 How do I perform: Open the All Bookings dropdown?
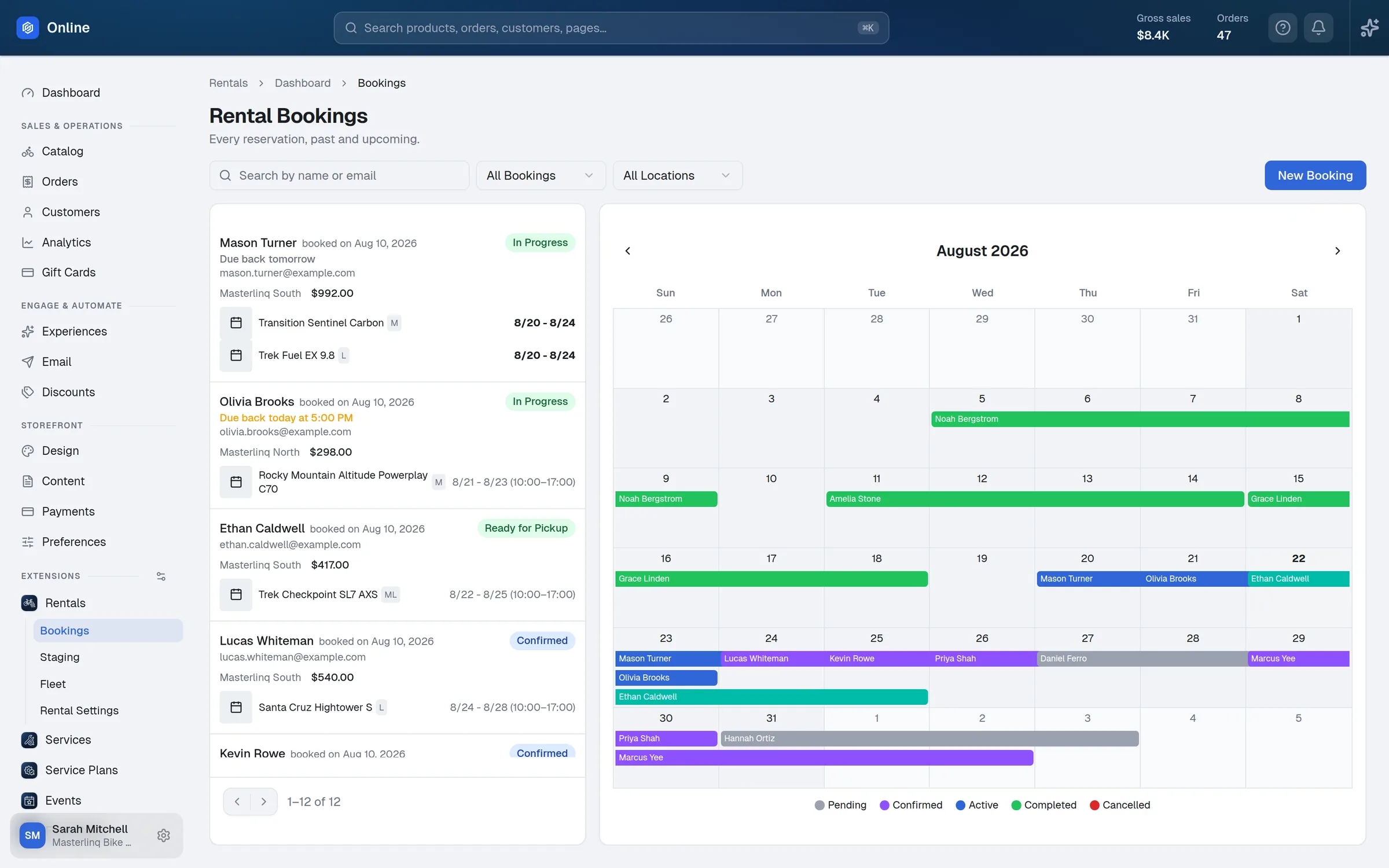click(x=541, y=175)
